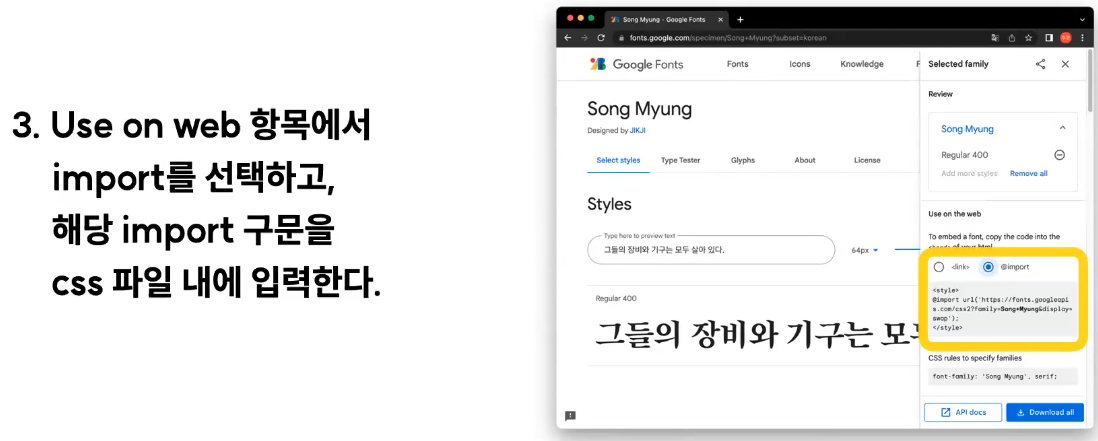Click 'CSS rules to specify families' text
This screenshot has height=441, width=1098.
pos(975,358)
